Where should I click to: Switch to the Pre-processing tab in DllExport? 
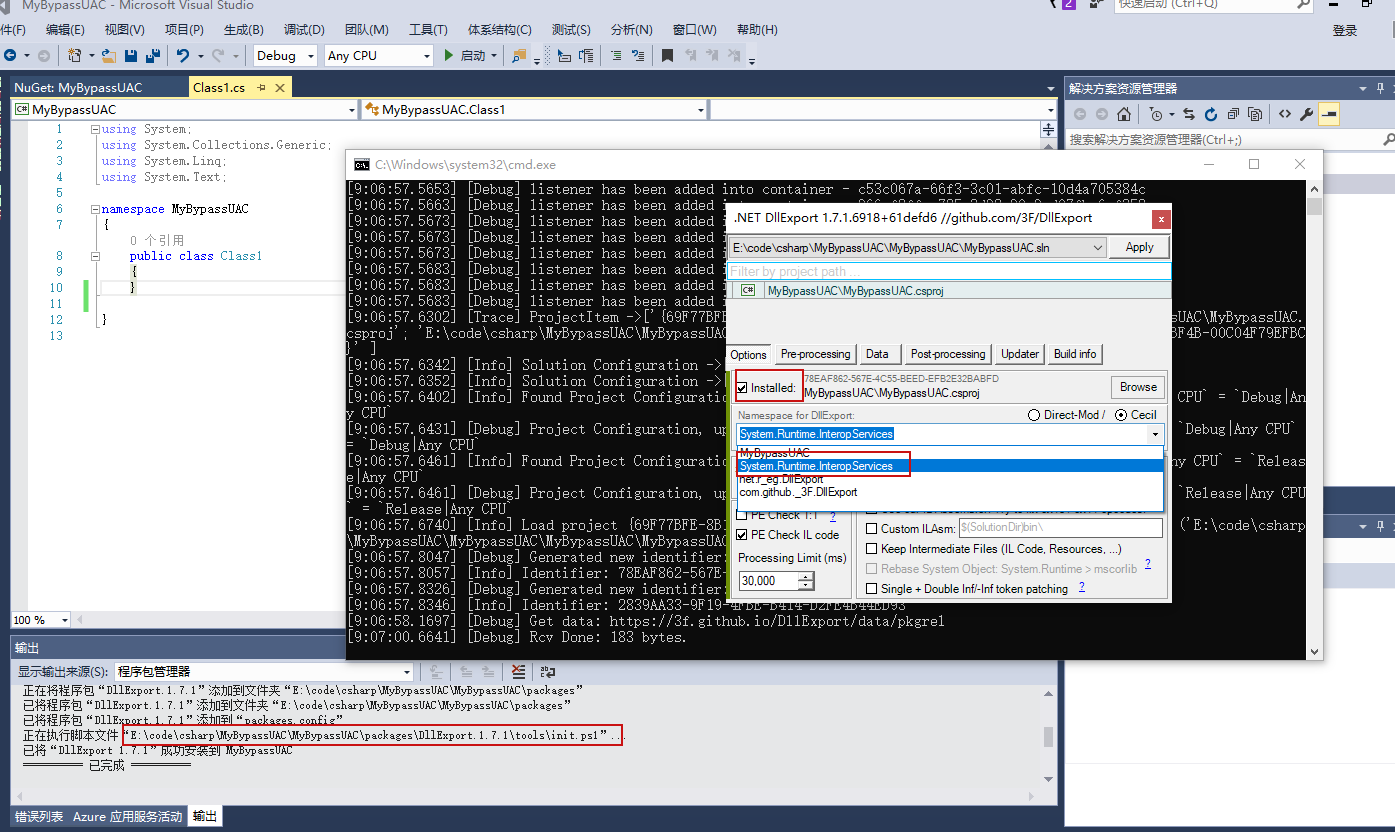(816, 354)
